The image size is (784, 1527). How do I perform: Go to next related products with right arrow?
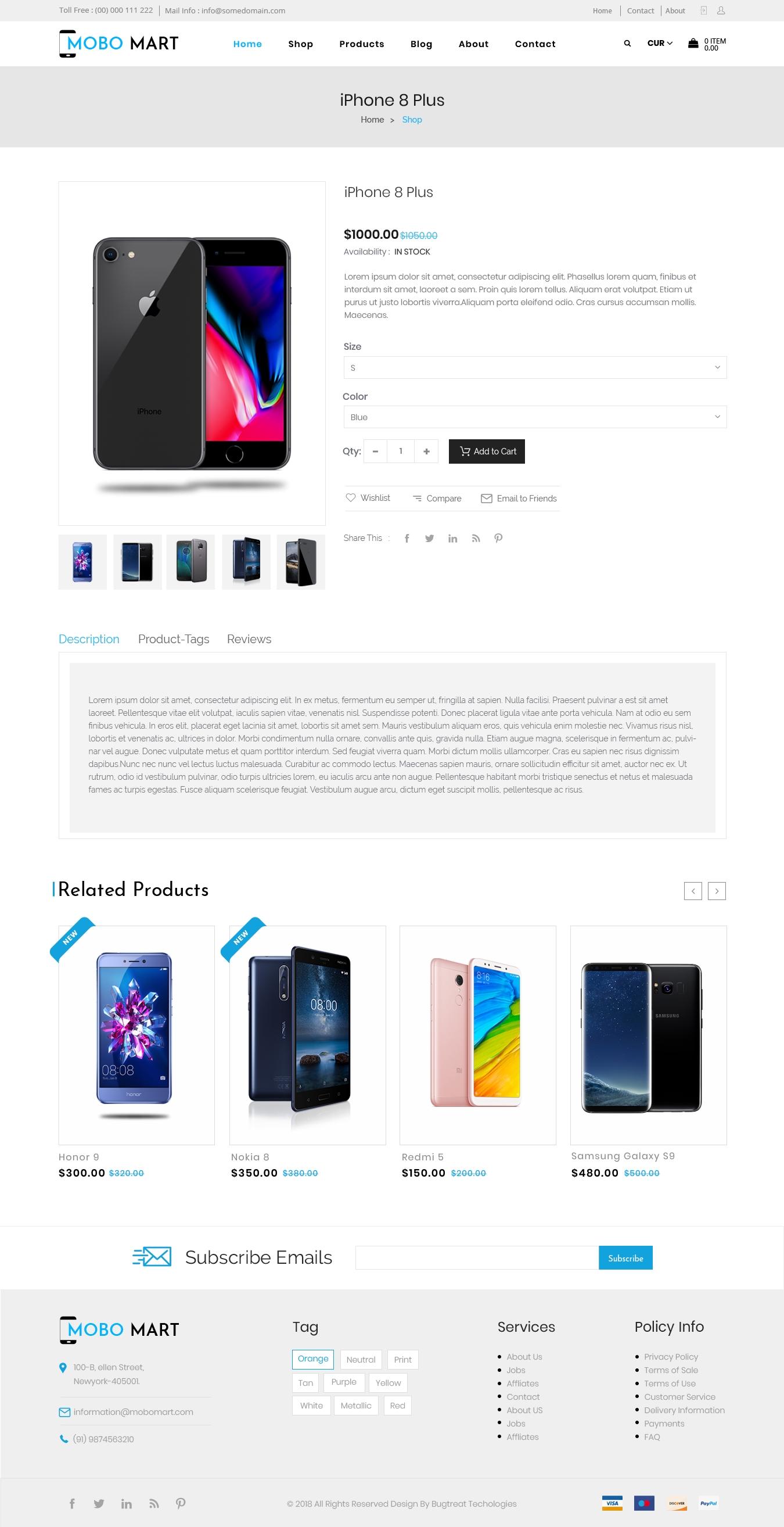point(717,891)
